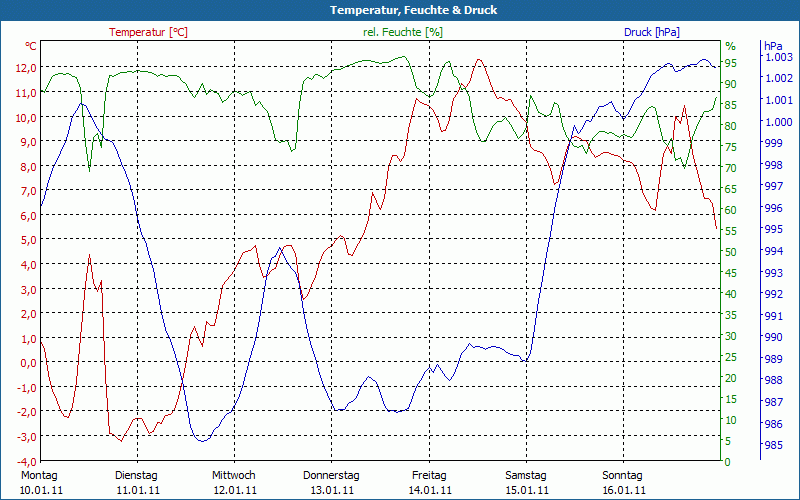Viewport: 800px width, 500px height.
Task: Choose pressure axis tick "1.000"
Action: (779, 121)
